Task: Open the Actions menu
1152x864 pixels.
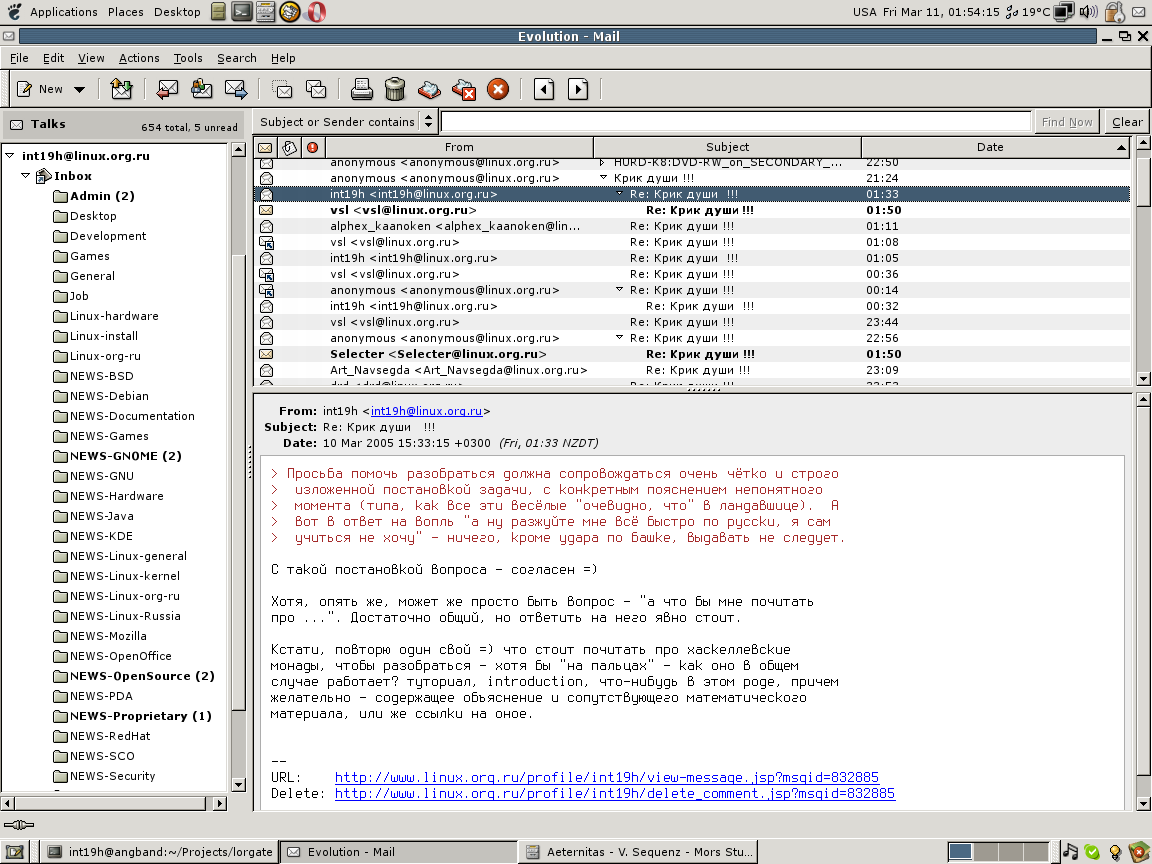Action: point(139,58)
